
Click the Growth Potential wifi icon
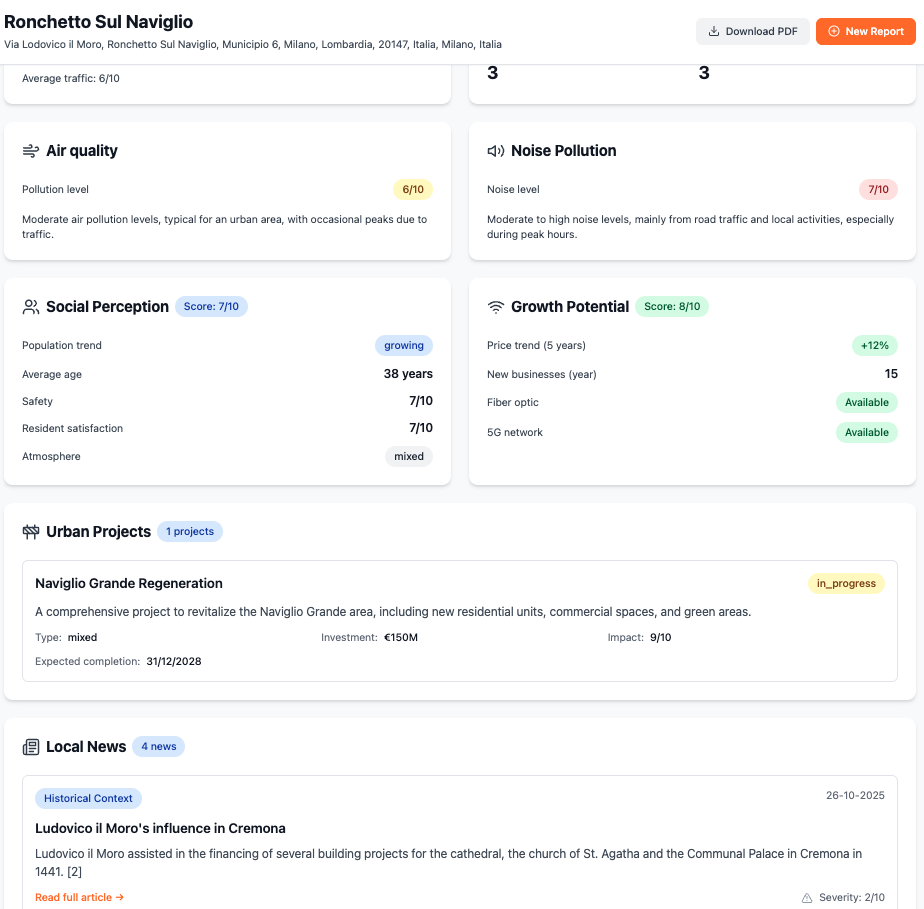coord(495,307)
